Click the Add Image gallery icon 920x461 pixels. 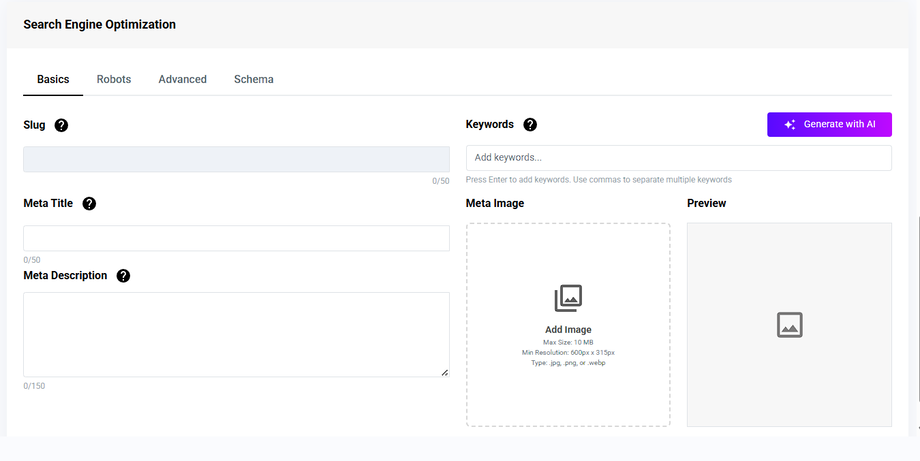568,298
